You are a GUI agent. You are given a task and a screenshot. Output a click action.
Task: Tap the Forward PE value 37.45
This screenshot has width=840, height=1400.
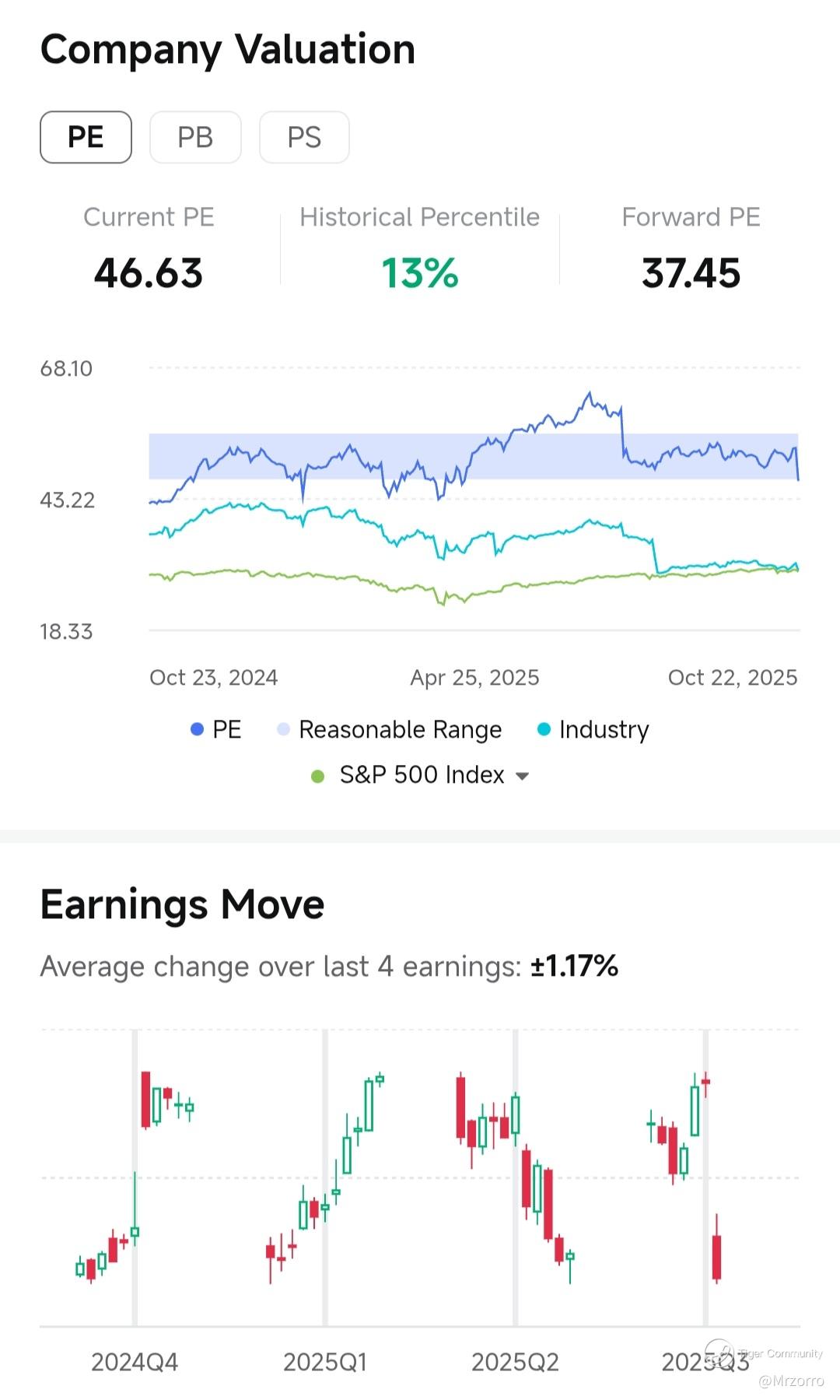point(691,273)
